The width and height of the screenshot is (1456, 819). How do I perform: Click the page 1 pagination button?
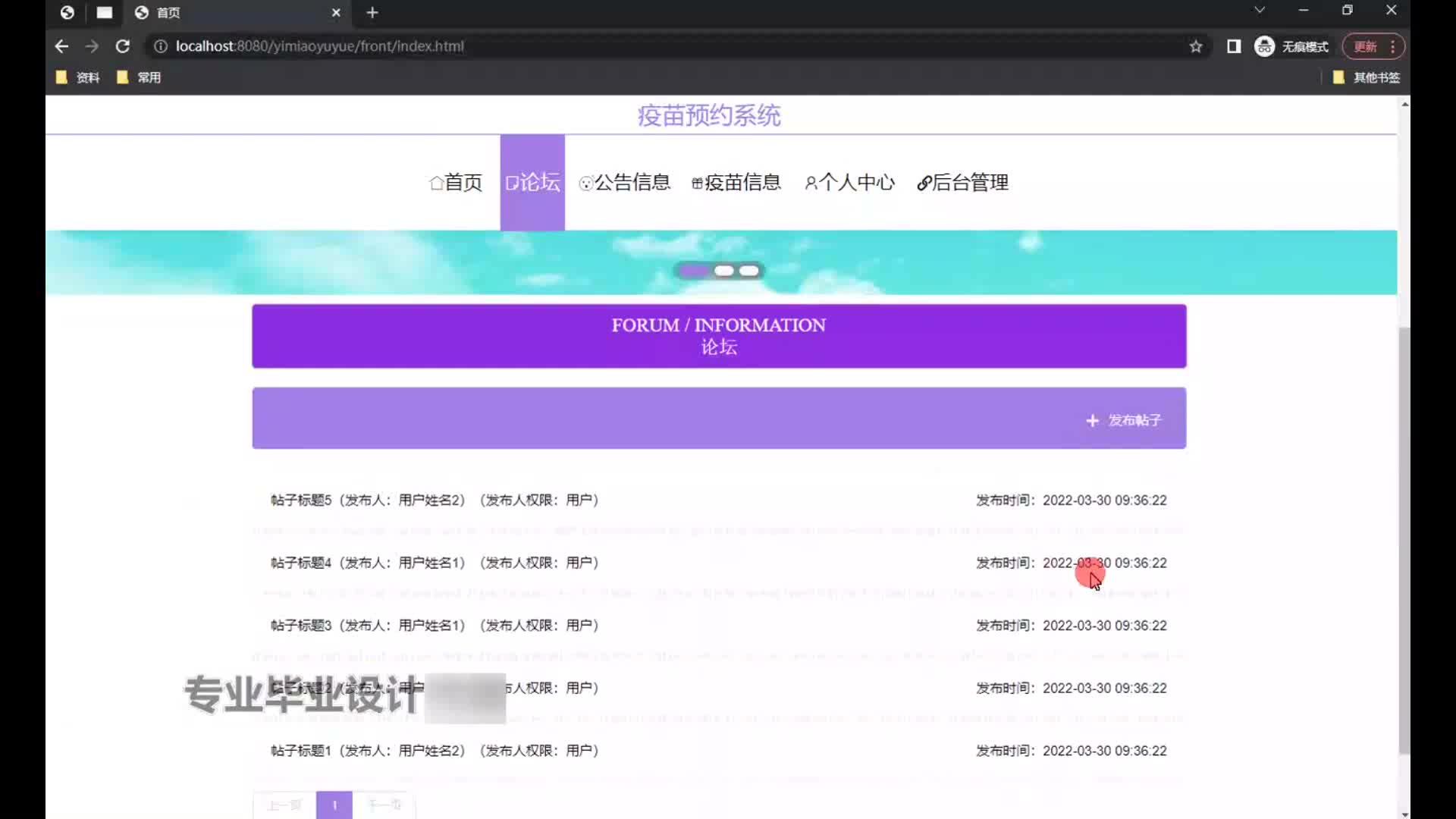click(334, 805)
